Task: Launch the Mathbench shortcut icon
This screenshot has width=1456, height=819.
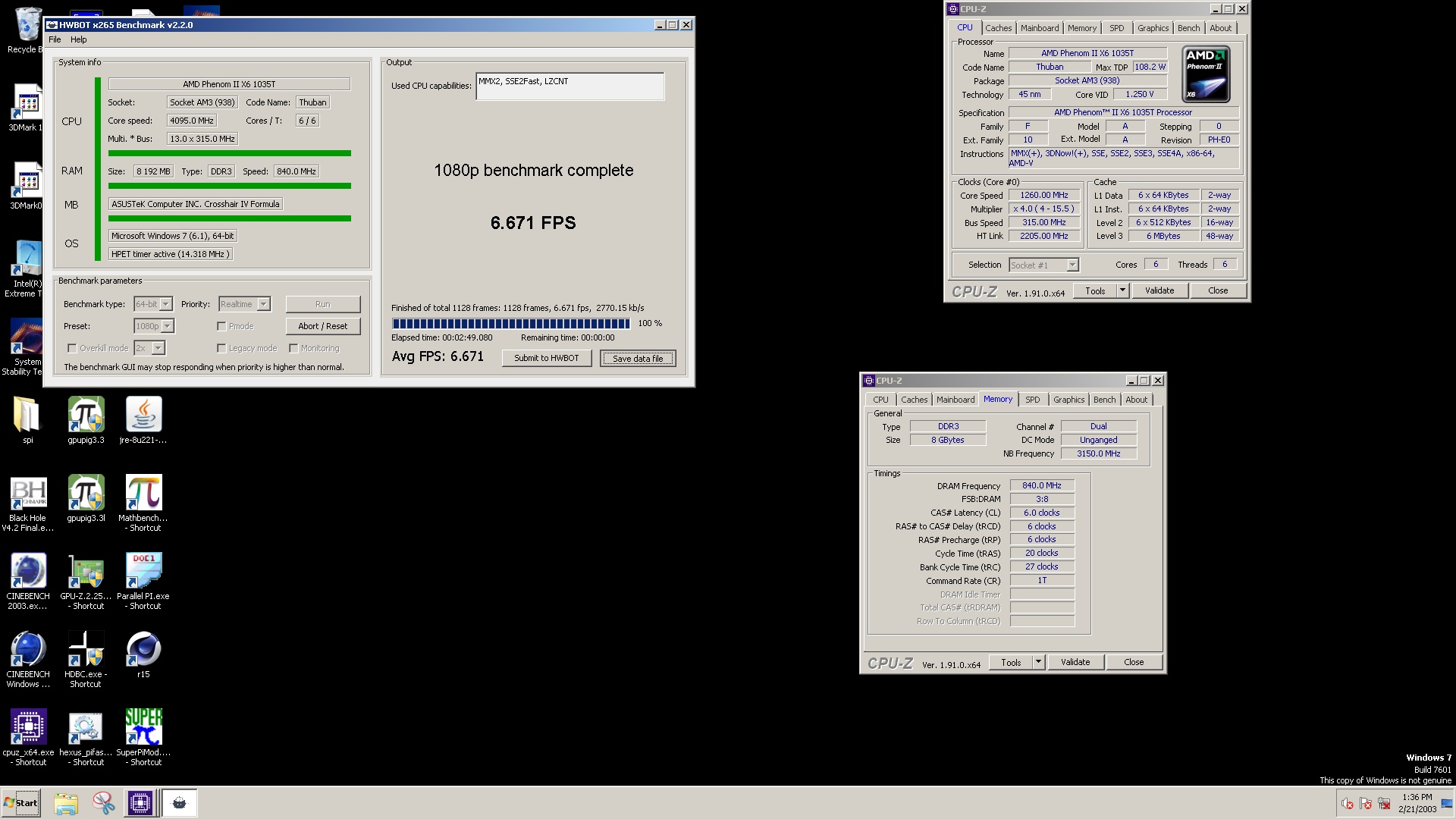Action: (x=143, y=504)
